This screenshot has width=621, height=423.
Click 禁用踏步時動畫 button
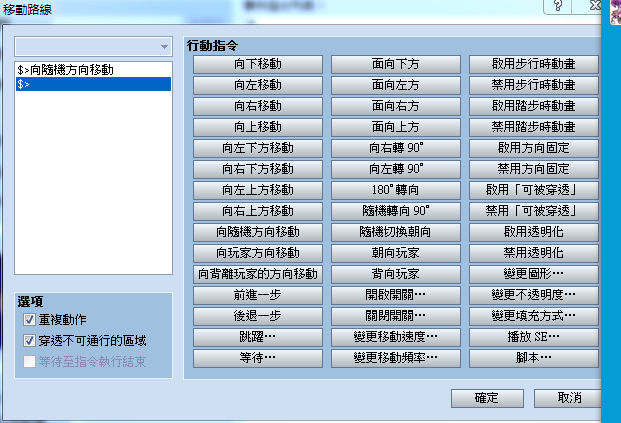coord(533,127)
